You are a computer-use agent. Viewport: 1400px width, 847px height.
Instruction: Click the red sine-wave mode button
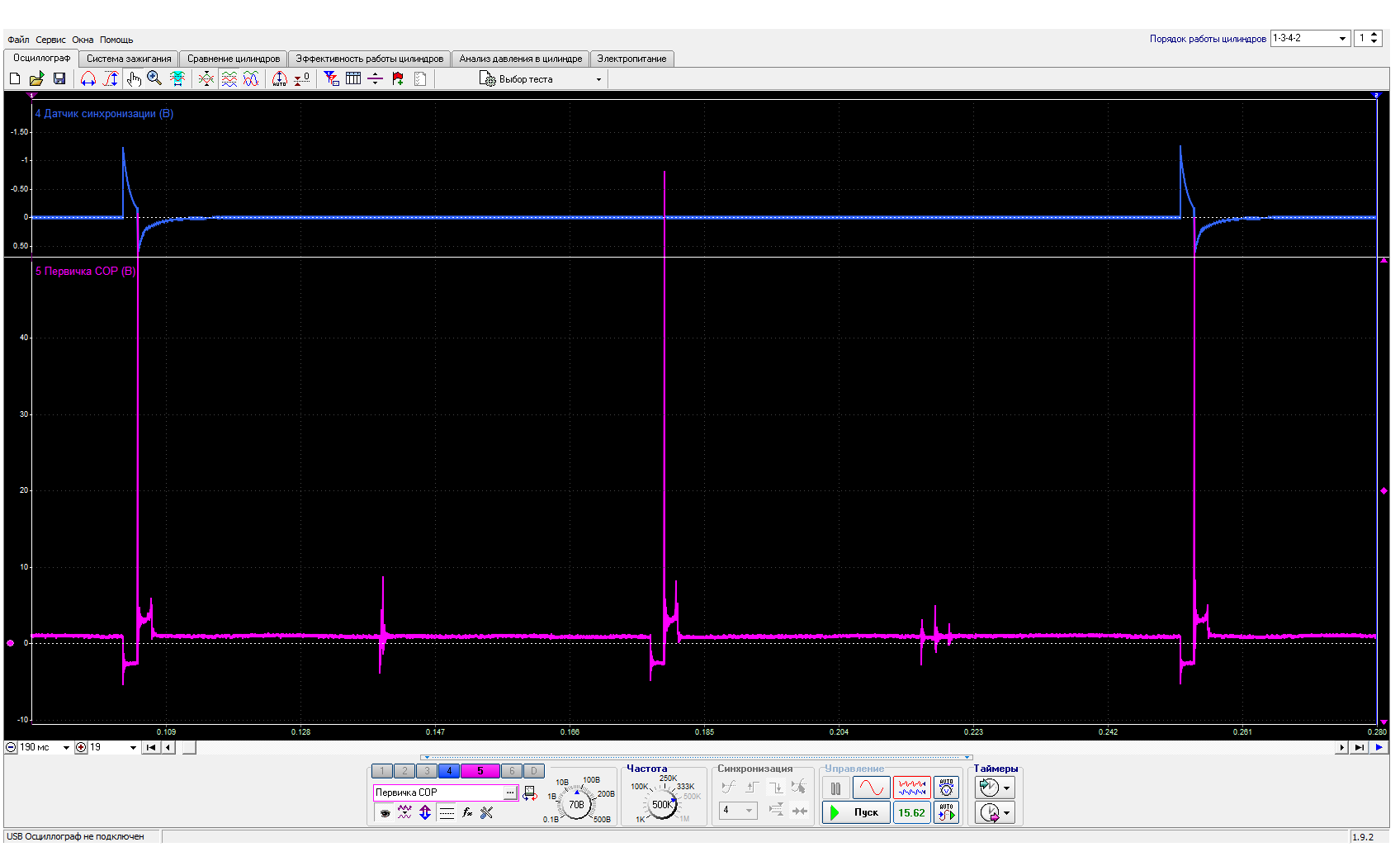coord(872,788)
